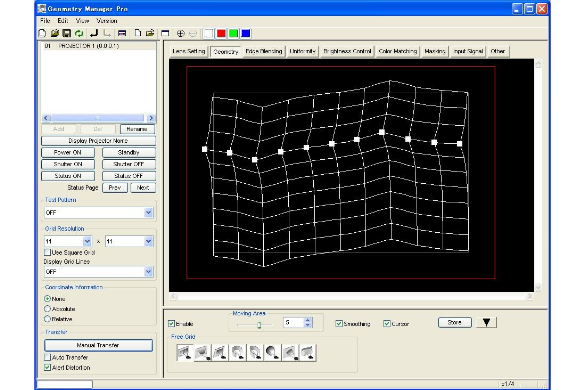Toggle the Cursor checkbox
The image size is (584, 390).
coord(387,324)
